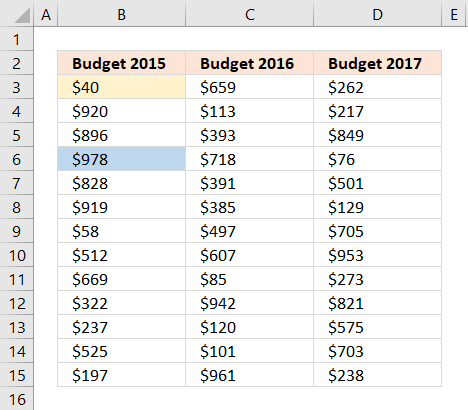
Task: Select row 6 header
Action: [17, 159]
